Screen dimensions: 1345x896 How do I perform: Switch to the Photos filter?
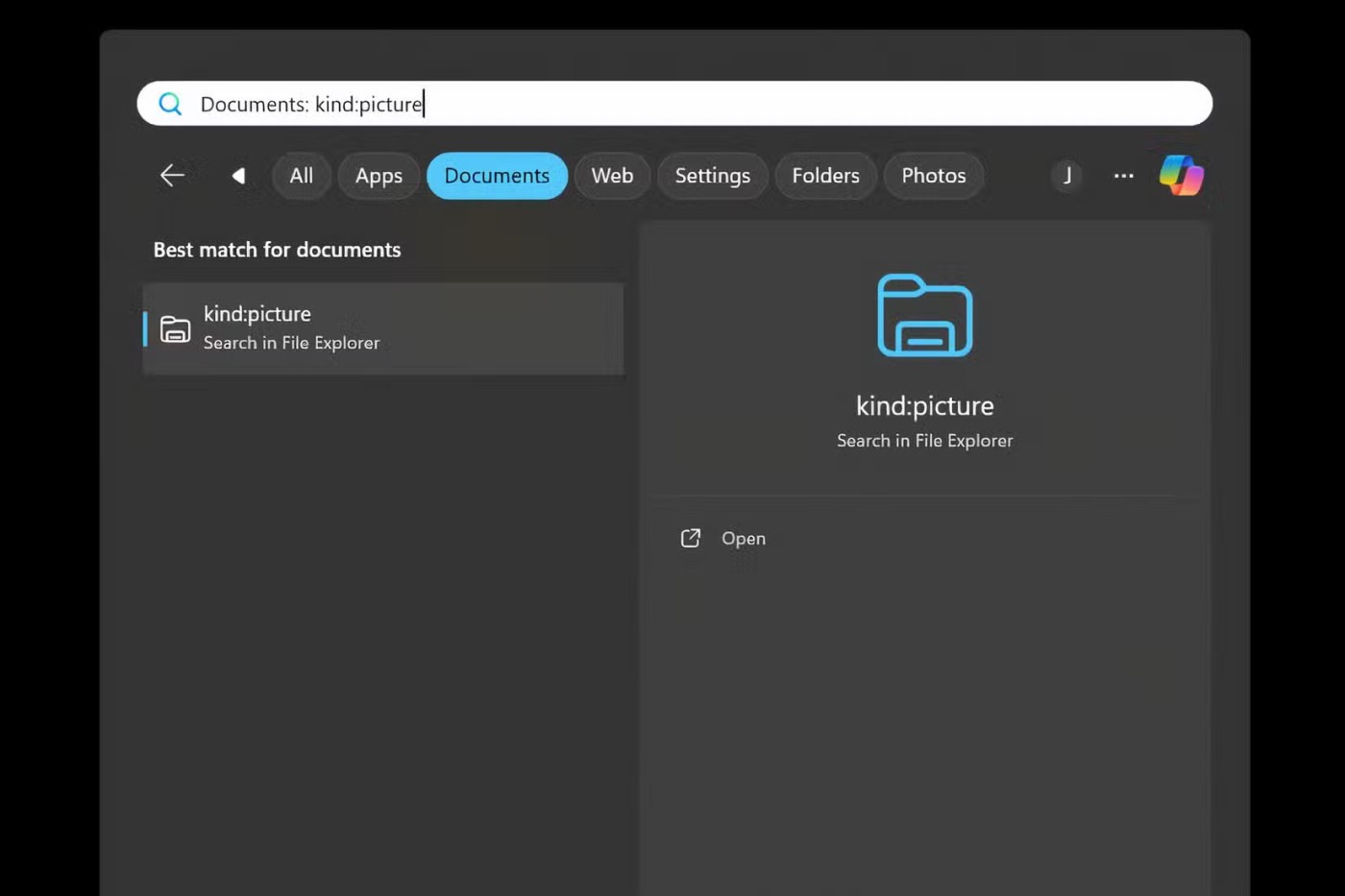click(933, 176)
